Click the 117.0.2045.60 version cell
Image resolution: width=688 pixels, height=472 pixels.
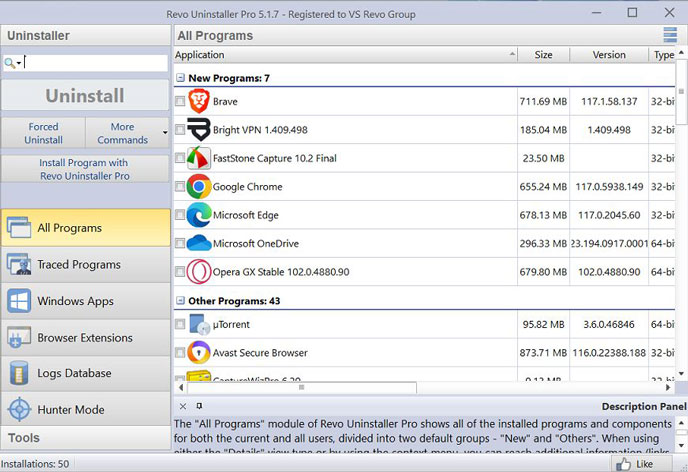pyautogui.click(x=609, y=215)
